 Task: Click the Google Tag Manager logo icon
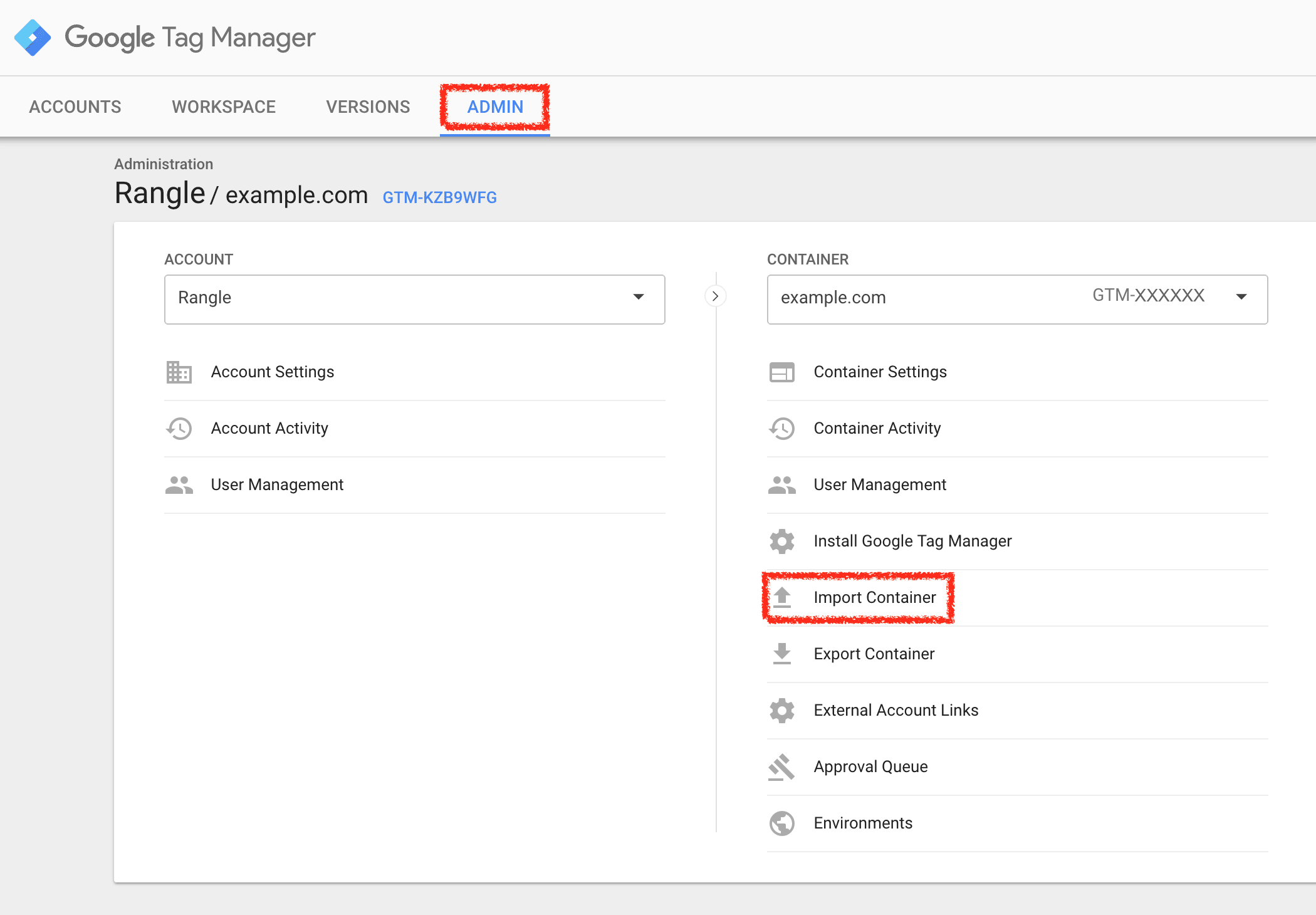33,38
